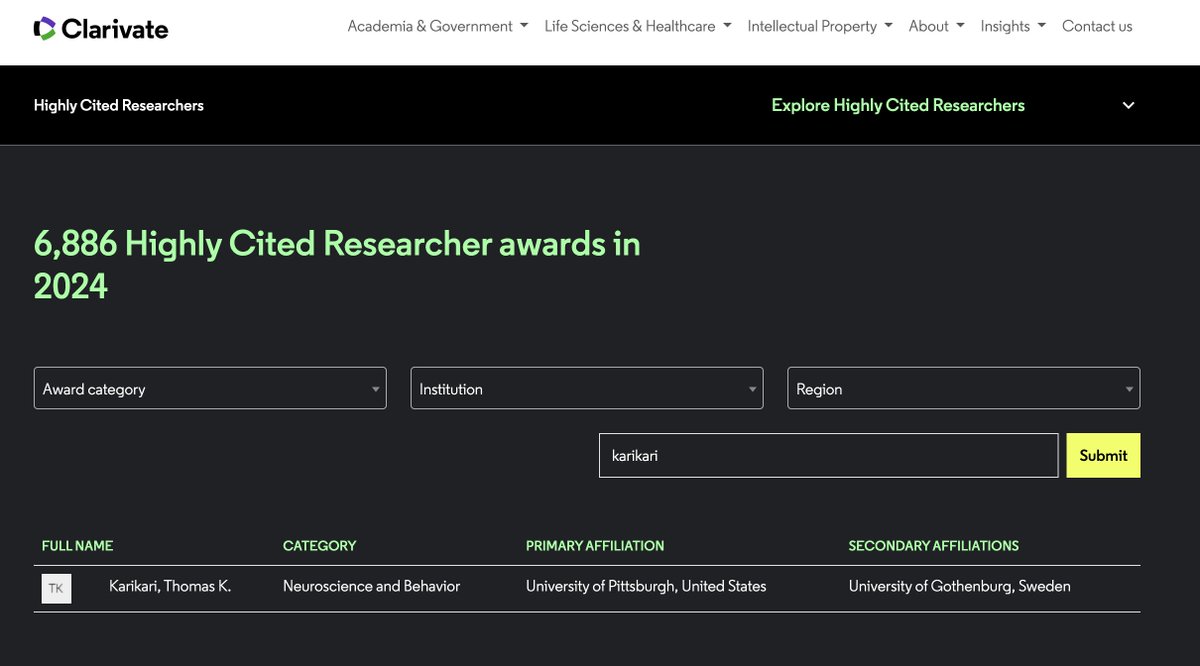Click the Full Name column header

coord(77,546)
